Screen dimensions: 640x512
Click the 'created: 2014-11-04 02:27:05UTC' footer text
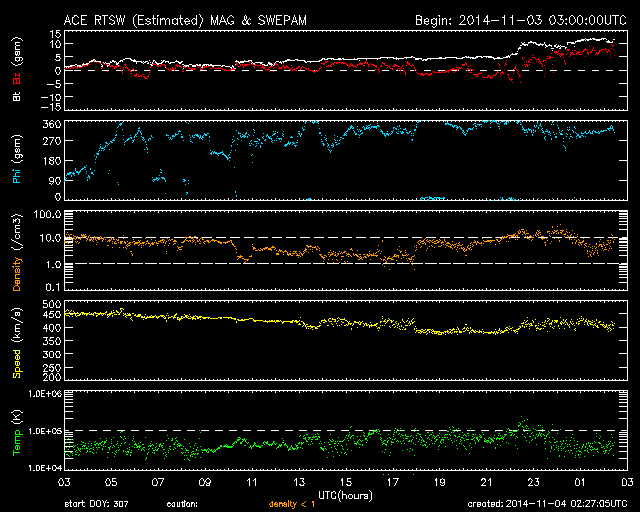547,504
